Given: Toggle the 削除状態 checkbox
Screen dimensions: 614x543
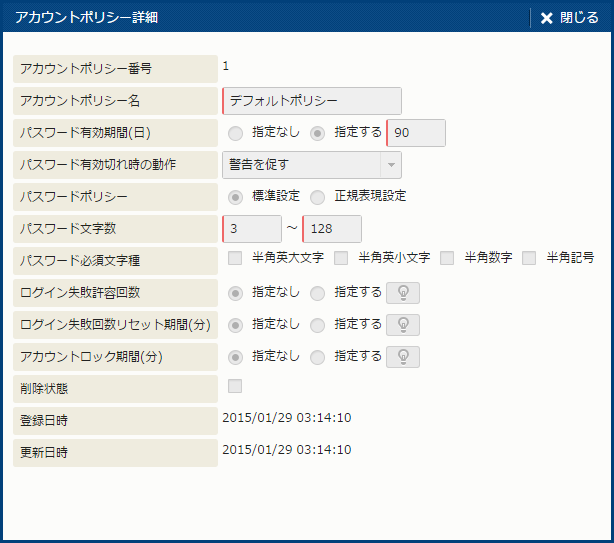Looking at the screenshot, I should click(235, 386).
